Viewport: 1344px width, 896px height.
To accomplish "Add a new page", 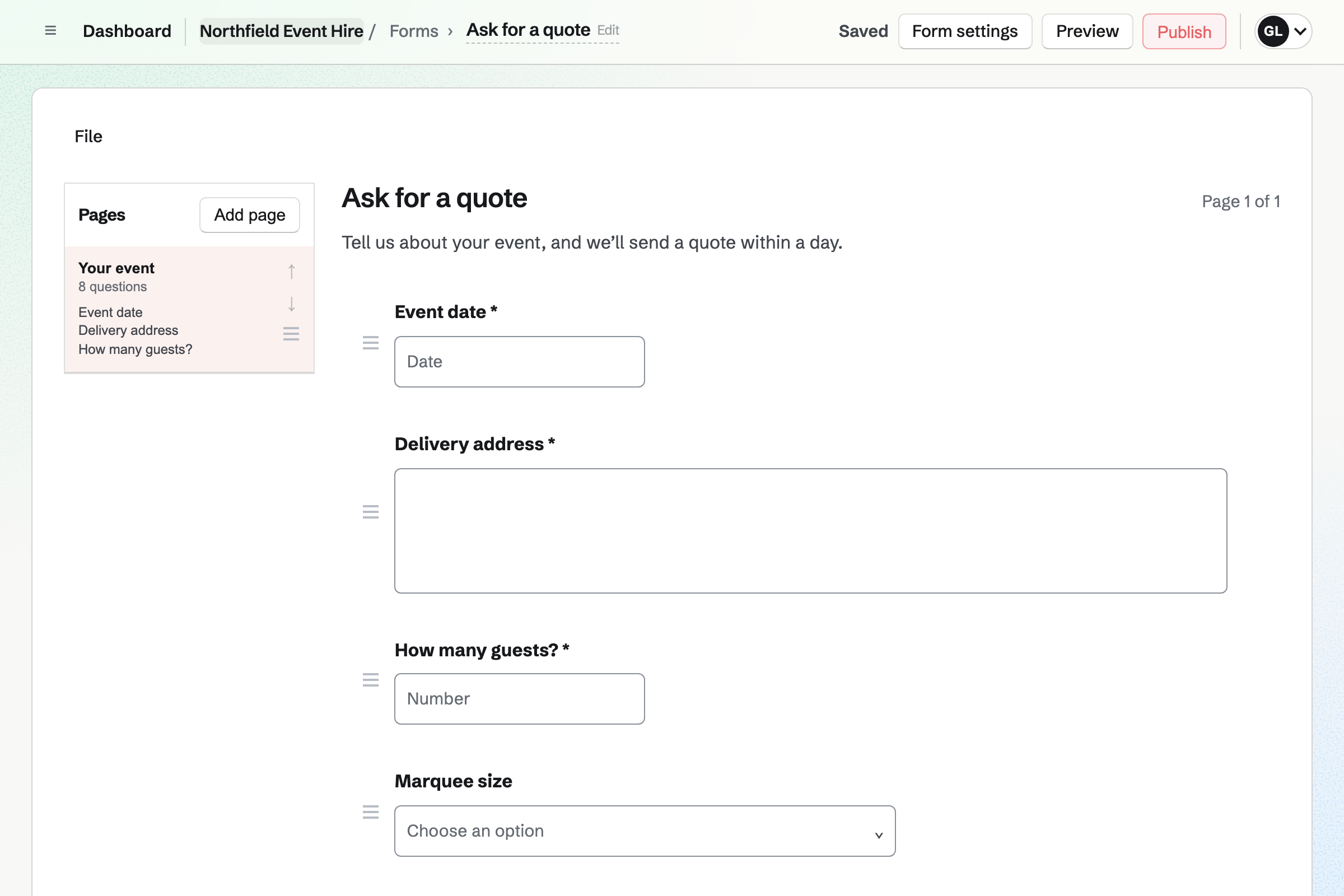I will (250, 215).
